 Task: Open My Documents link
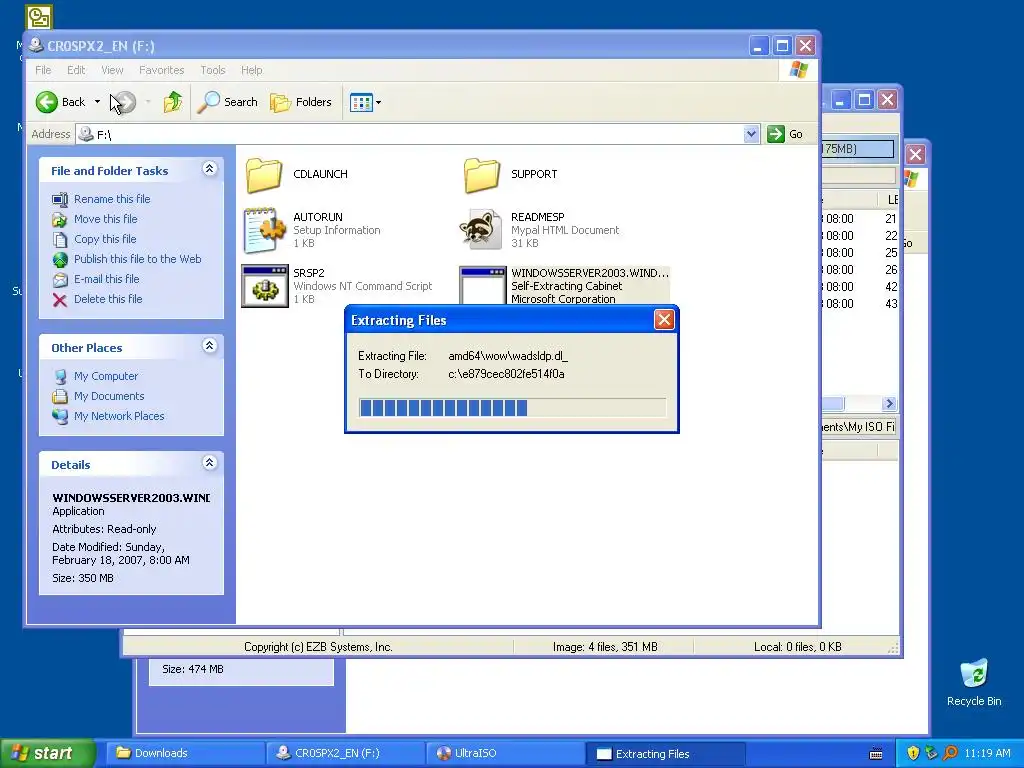pos(109,396)
